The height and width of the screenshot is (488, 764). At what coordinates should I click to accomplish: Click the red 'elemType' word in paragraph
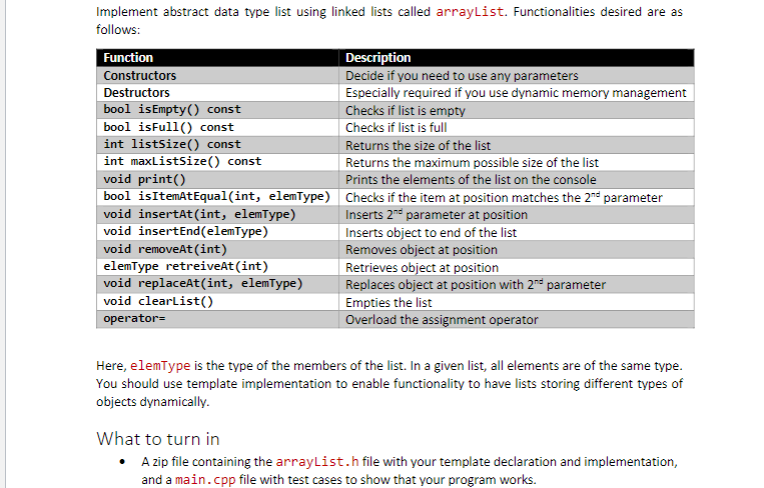click(160, 366)
